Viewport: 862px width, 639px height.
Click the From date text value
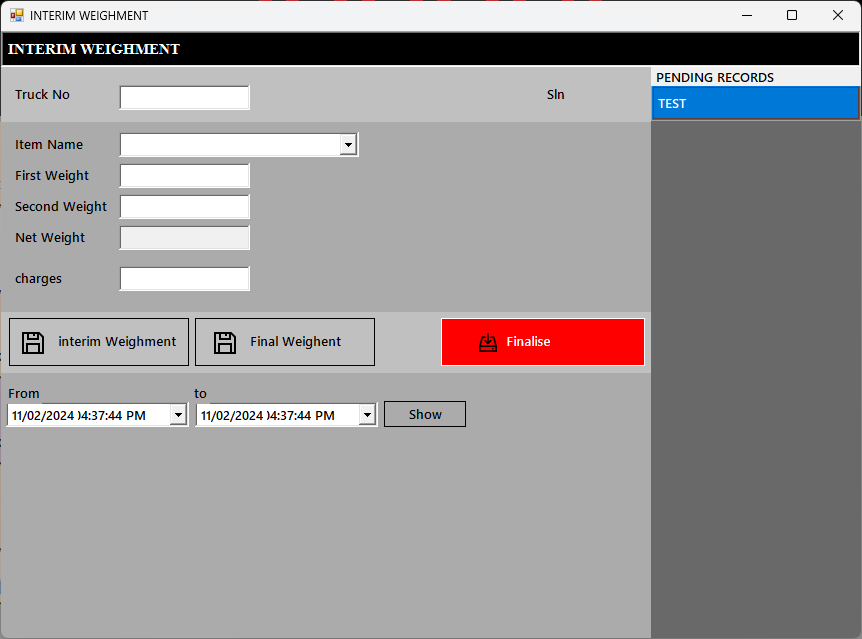(80, 415)
